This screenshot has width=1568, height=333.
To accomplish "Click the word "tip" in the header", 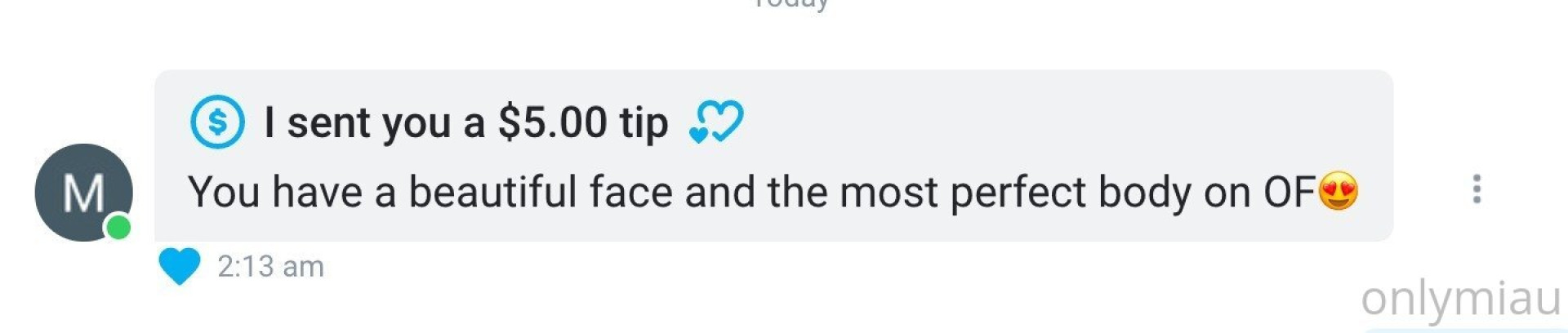I will click(644, 123).
